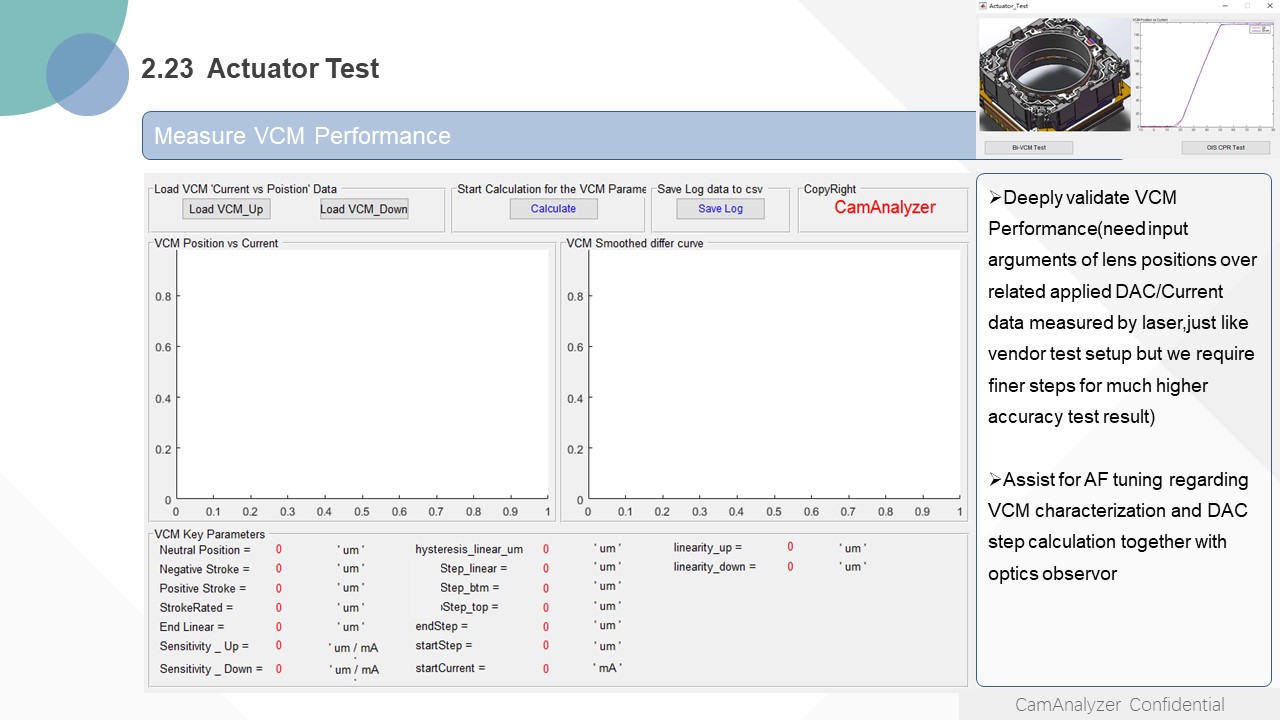This screenshot has height=720, width=1280.
Task: Click the 2.23 Actuator Test slide title
Action: (260, 68)
